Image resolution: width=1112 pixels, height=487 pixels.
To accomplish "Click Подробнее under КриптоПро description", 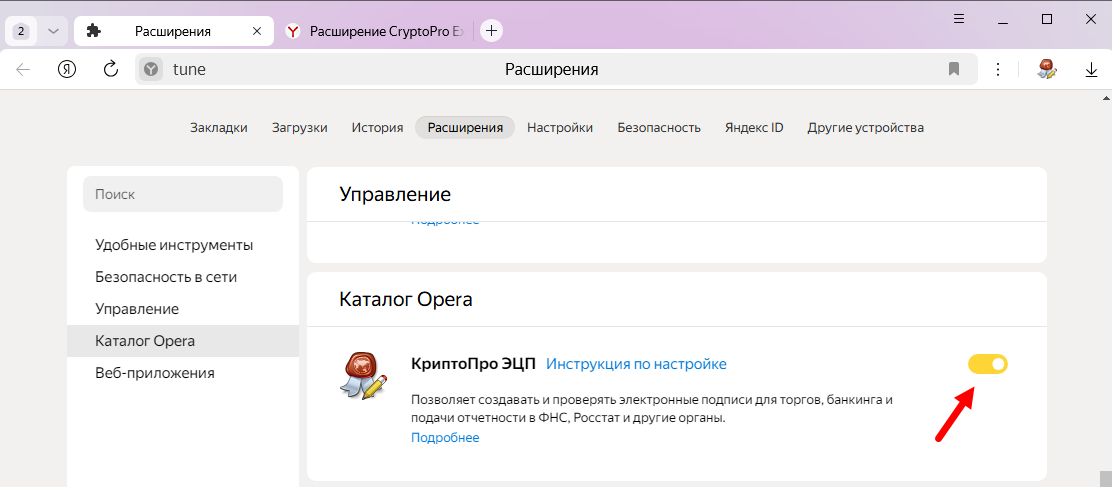I will pyautogui.click(x=445, y=437).
